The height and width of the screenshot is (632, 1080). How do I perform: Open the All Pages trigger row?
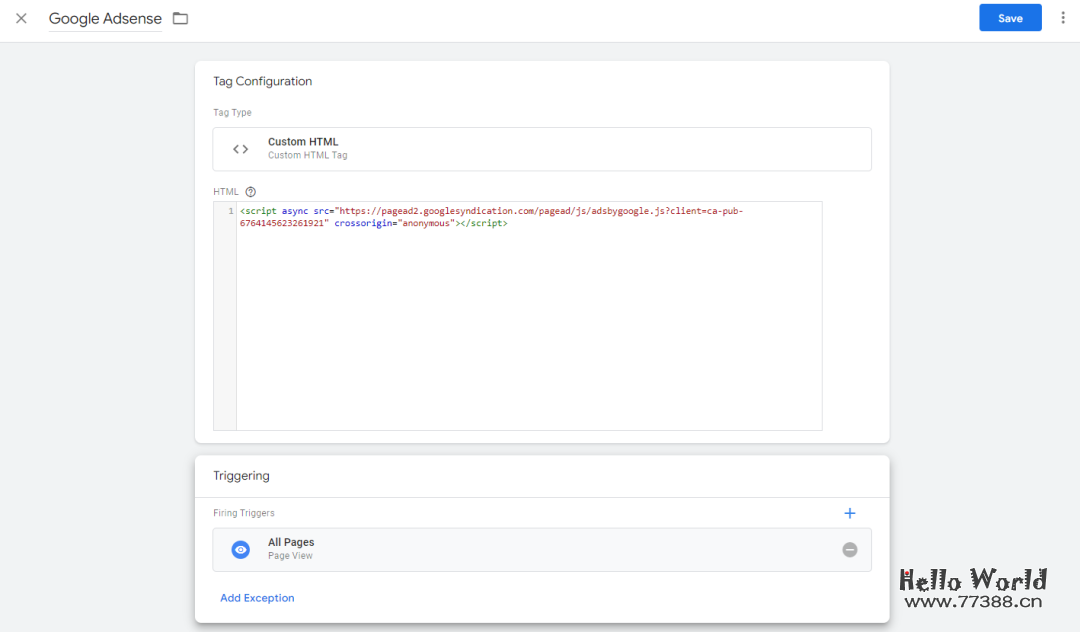tap(542, 549)
